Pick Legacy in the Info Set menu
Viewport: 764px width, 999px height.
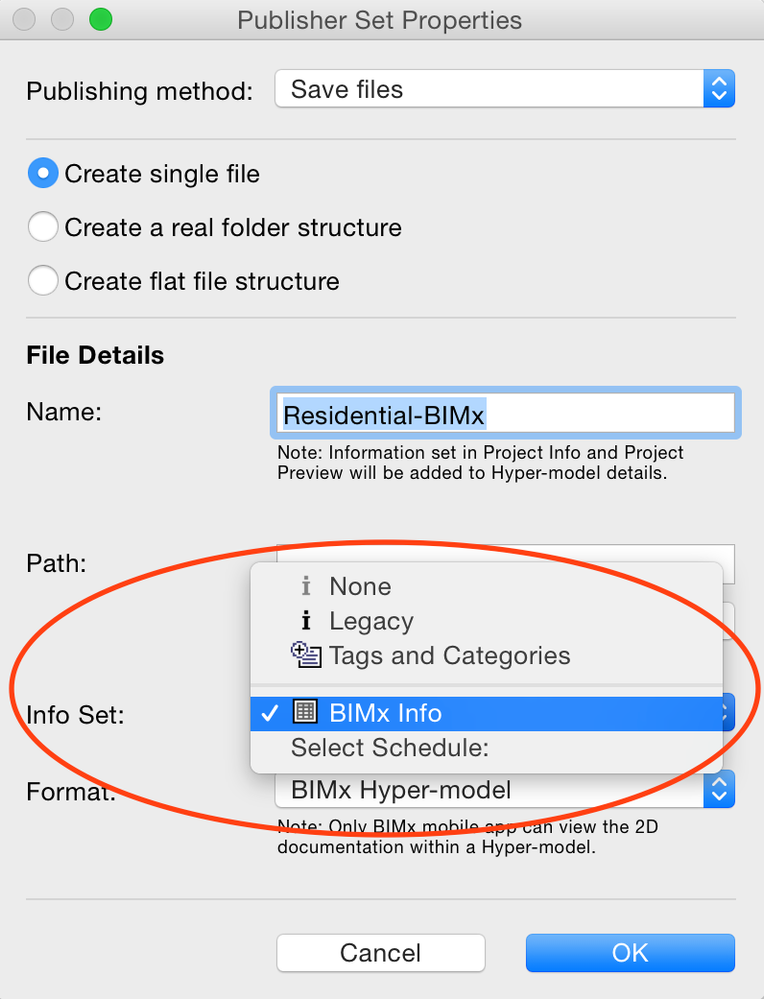[371, 621]
